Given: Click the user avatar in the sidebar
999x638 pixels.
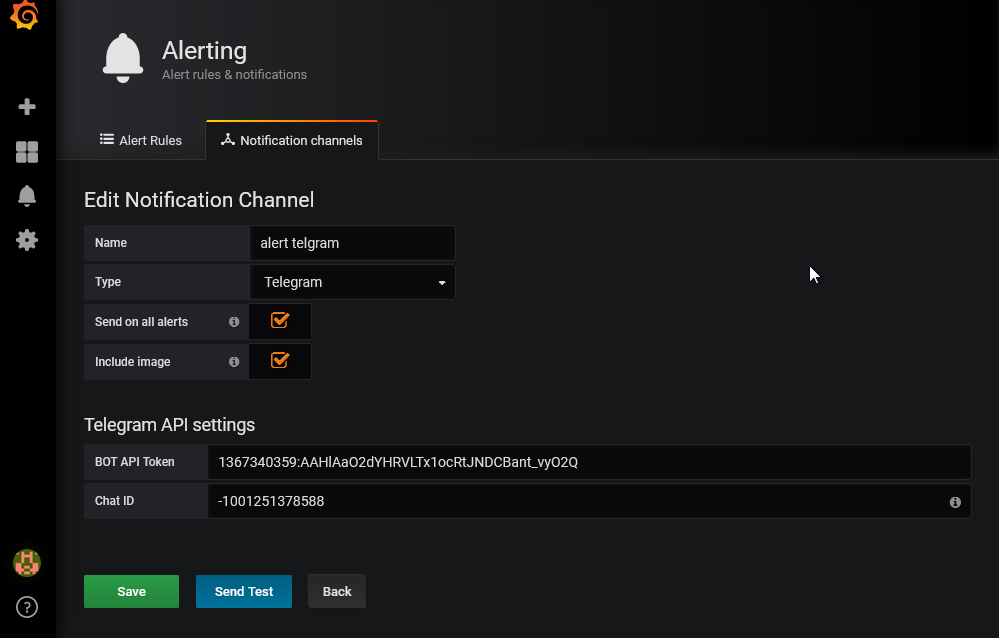Looking at the screenshot, I should pos(26,563).
